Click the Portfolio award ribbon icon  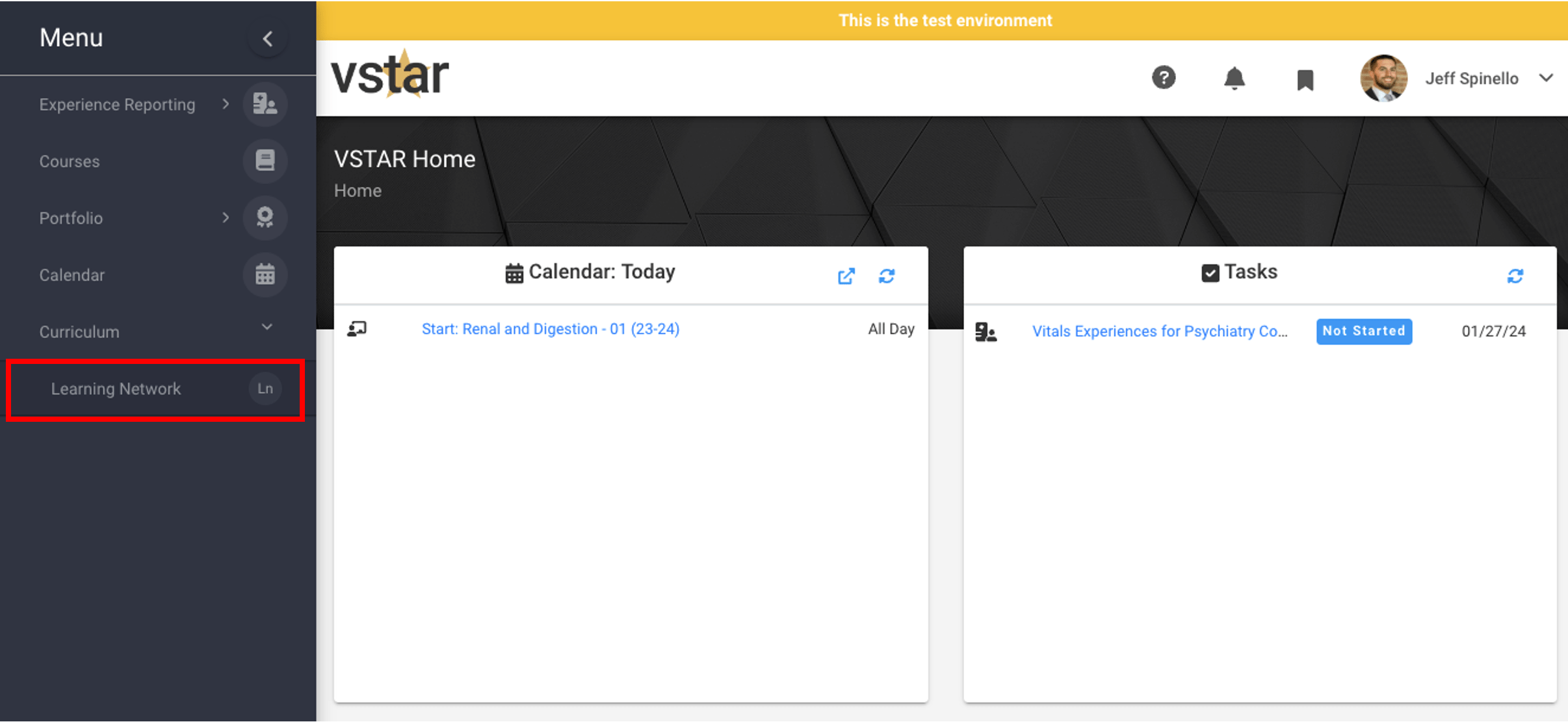(265, 217)
